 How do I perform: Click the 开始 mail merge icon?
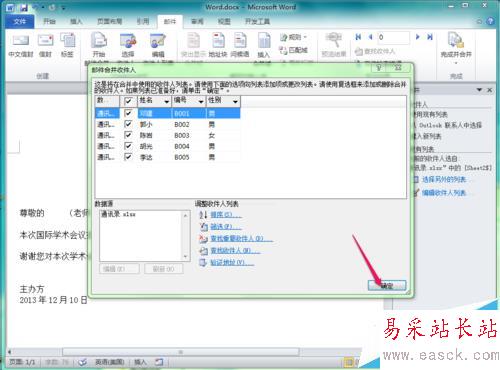coord(99,41)
